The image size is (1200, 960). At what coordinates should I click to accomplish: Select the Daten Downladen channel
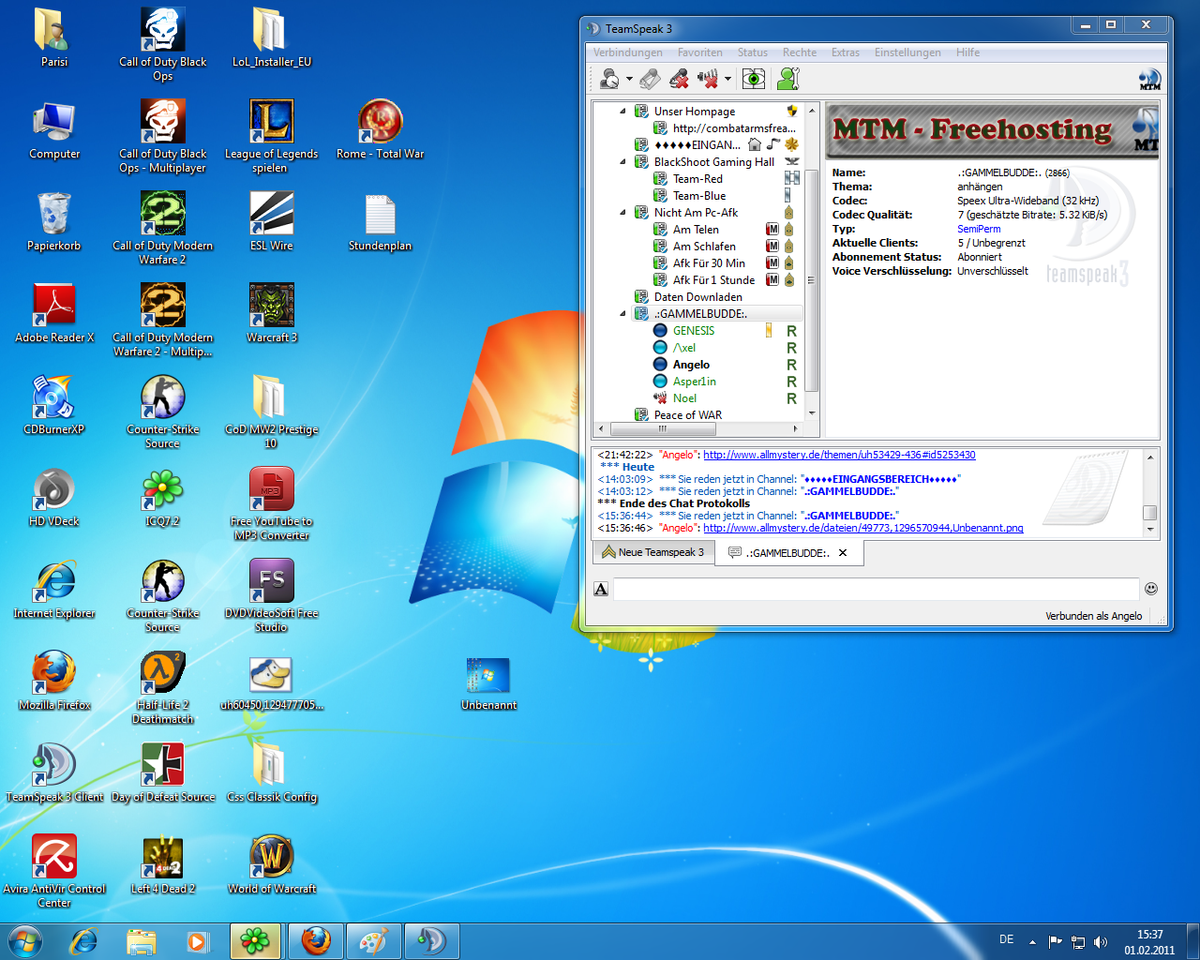point(698,297)
